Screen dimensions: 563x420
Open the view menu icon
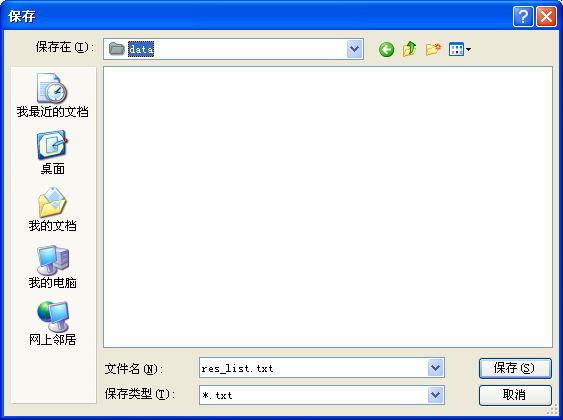point(460,49)
